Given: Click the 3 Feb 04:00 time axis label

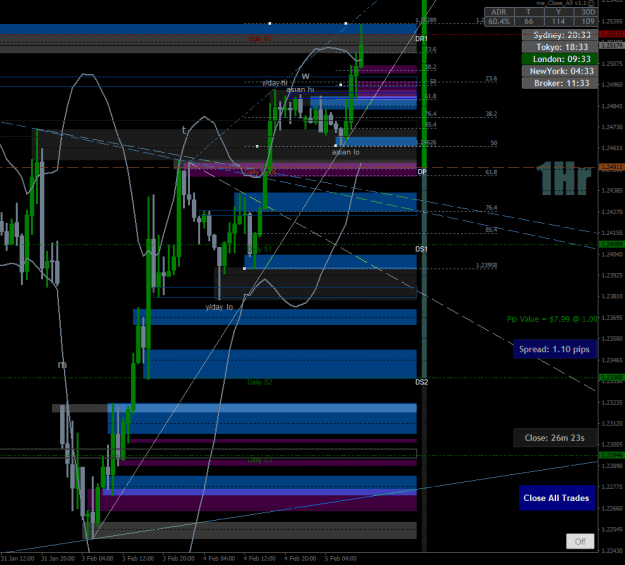Looking at the screenshot, I should [x=98, y=558].
